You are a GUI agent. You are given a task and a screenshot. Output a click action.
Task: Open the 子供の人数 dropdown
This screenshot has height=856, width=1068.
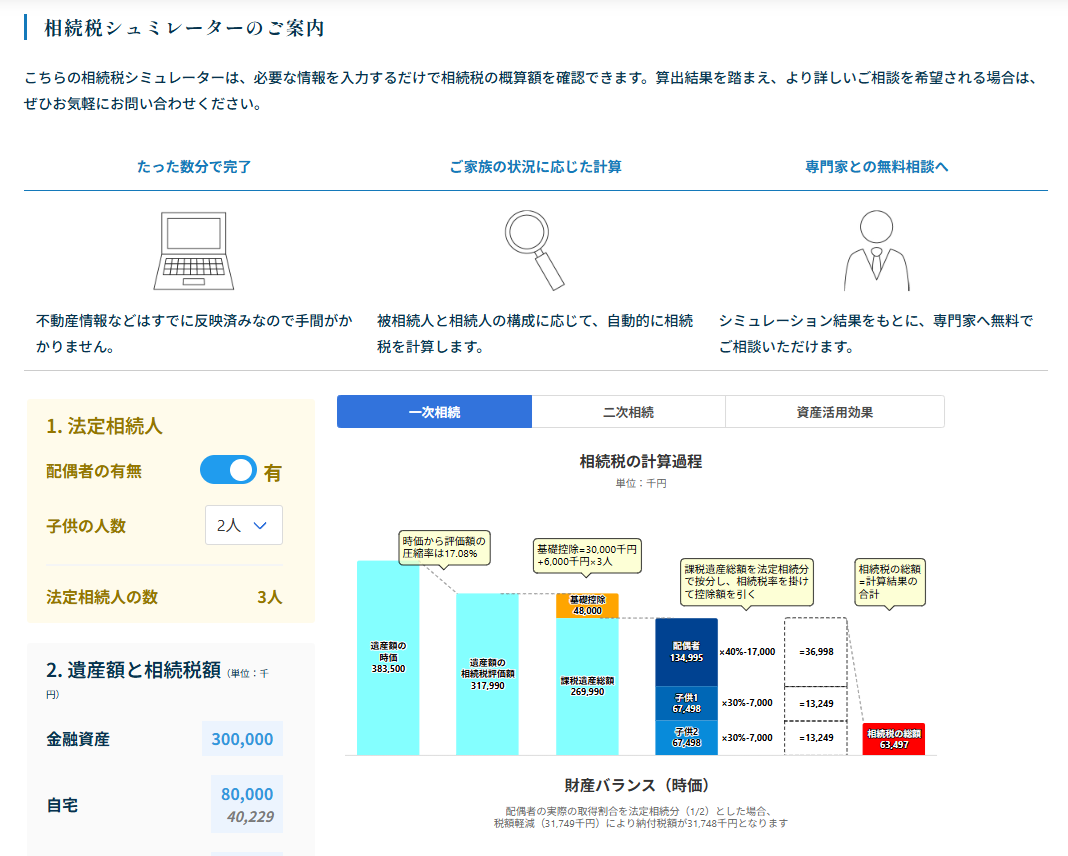click(243, 525)
